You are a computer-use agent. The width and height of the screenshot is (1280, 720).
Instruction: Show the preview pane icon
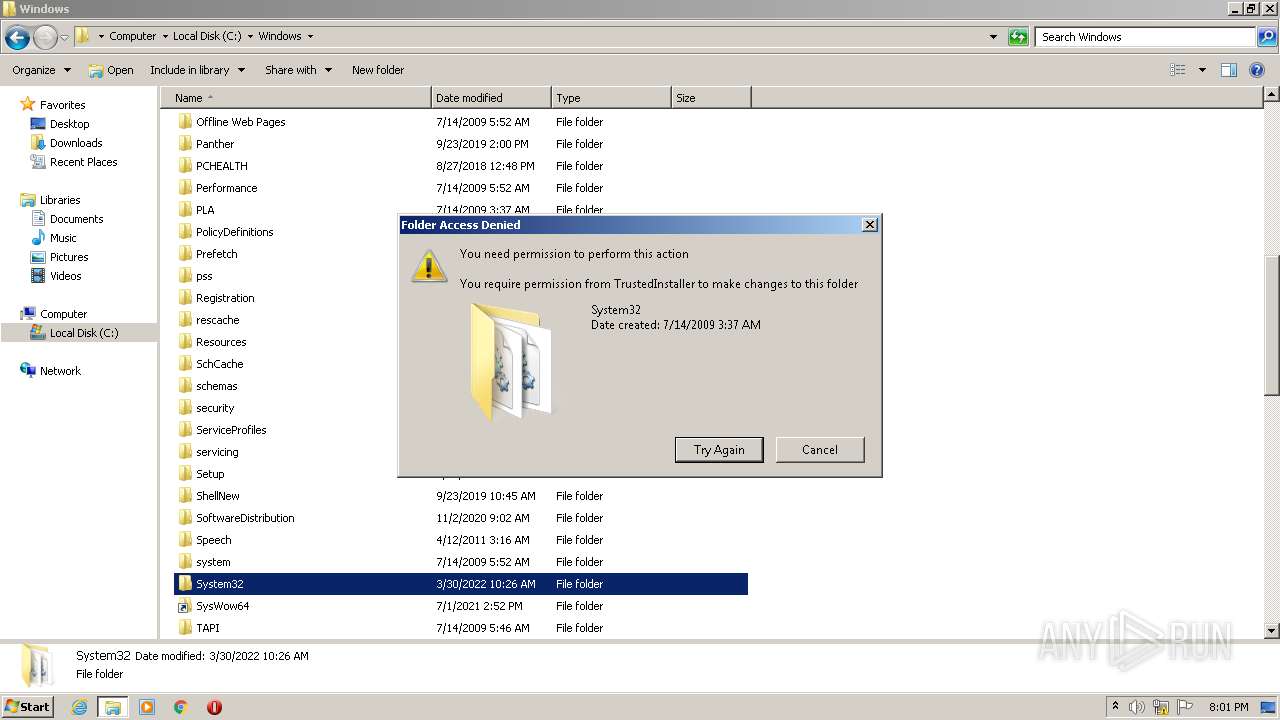(1229, 70)
